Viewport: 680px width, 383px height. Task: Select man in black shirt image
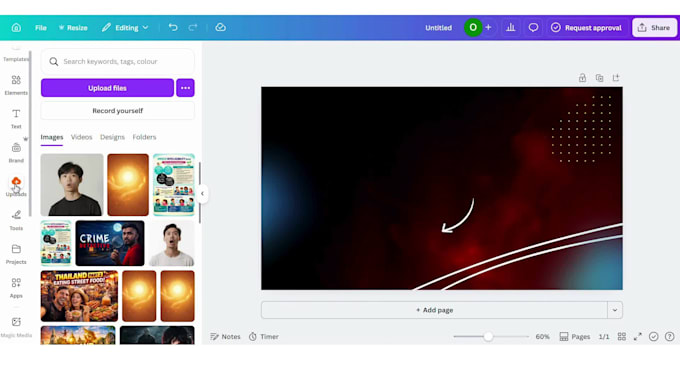[x=72, y=185]
